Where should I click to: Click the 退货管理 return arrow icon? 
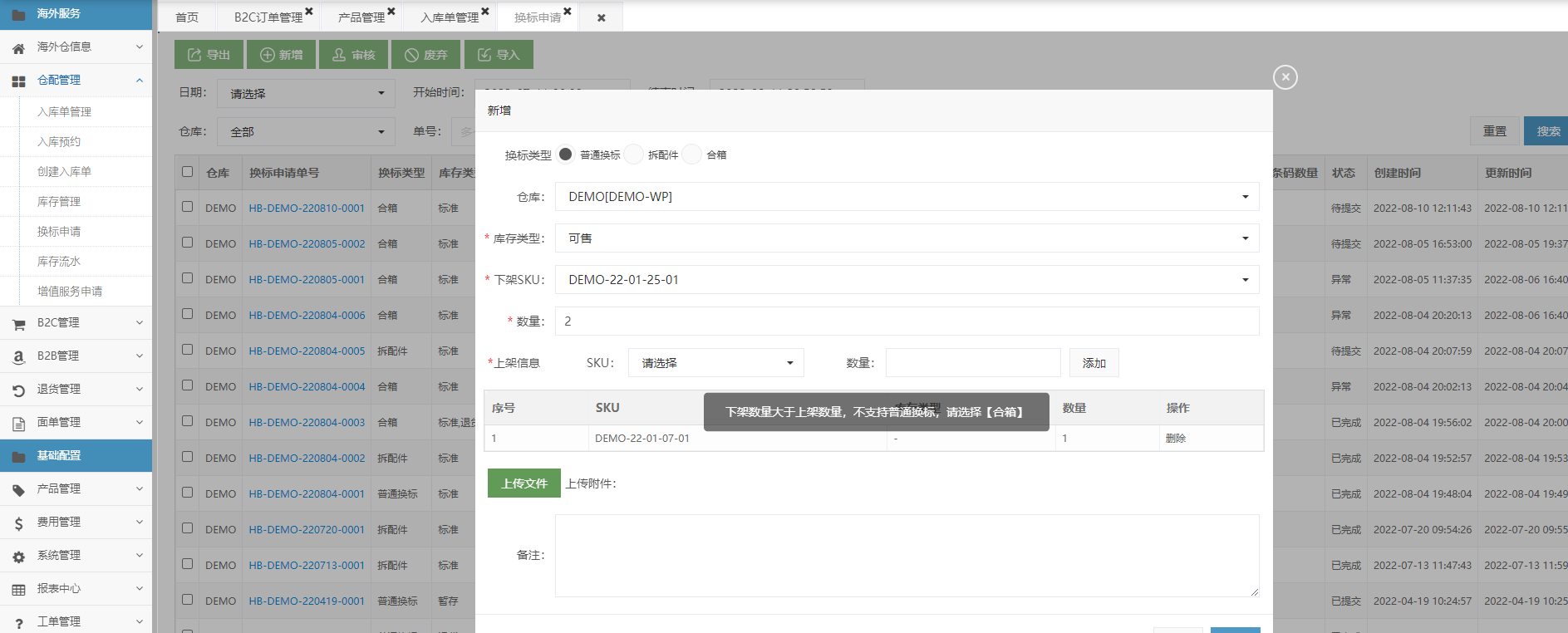[x=18, y=390]
